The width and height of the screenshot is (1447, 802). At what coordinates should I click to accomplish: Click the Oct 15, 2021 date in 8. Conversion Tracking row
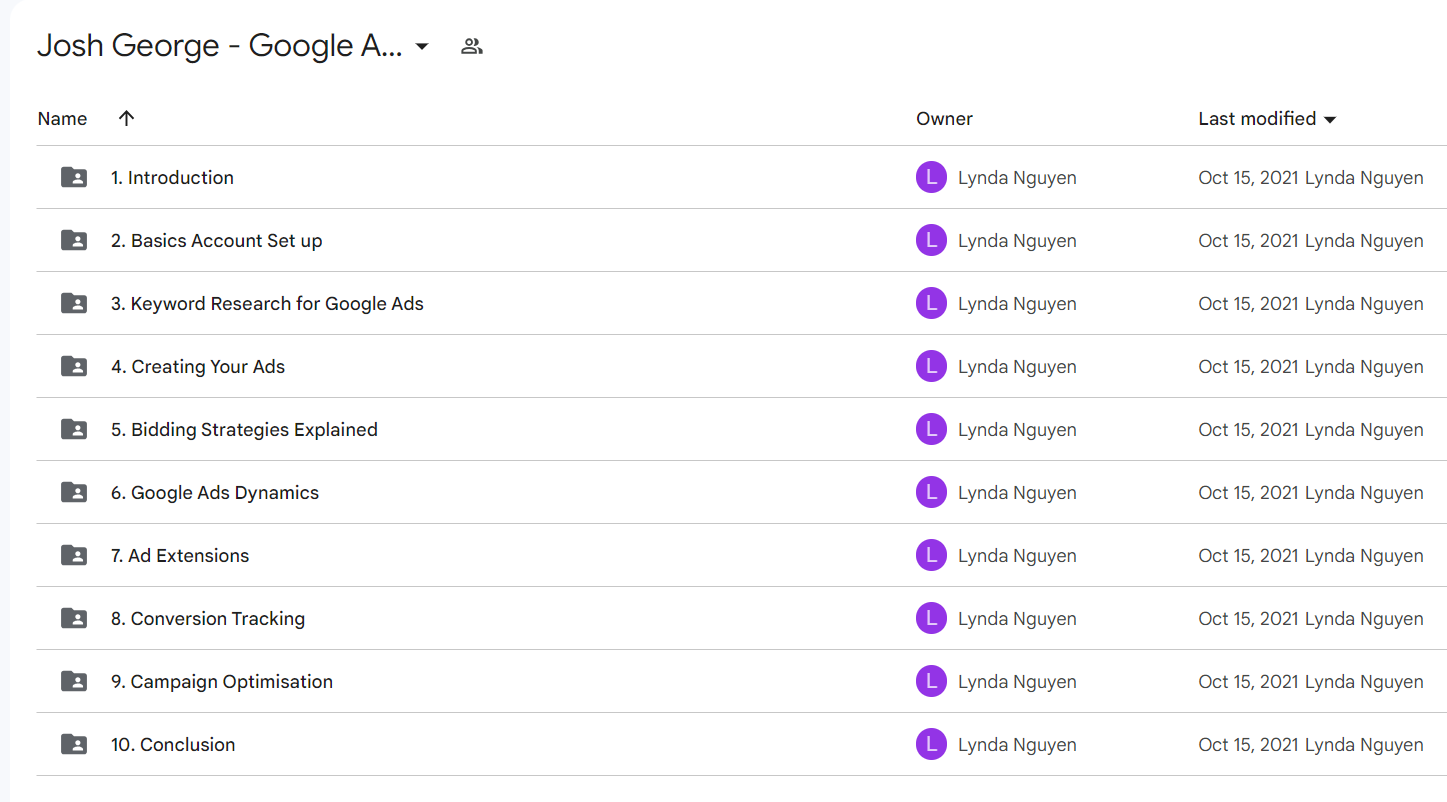(x=1249, y=619)
